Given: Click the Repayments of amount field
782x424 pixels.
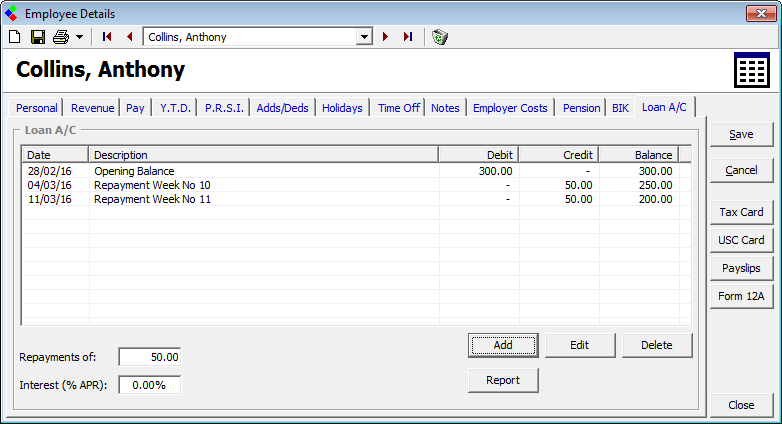Looking at the screenshot, I should click(x=150, y=357).
